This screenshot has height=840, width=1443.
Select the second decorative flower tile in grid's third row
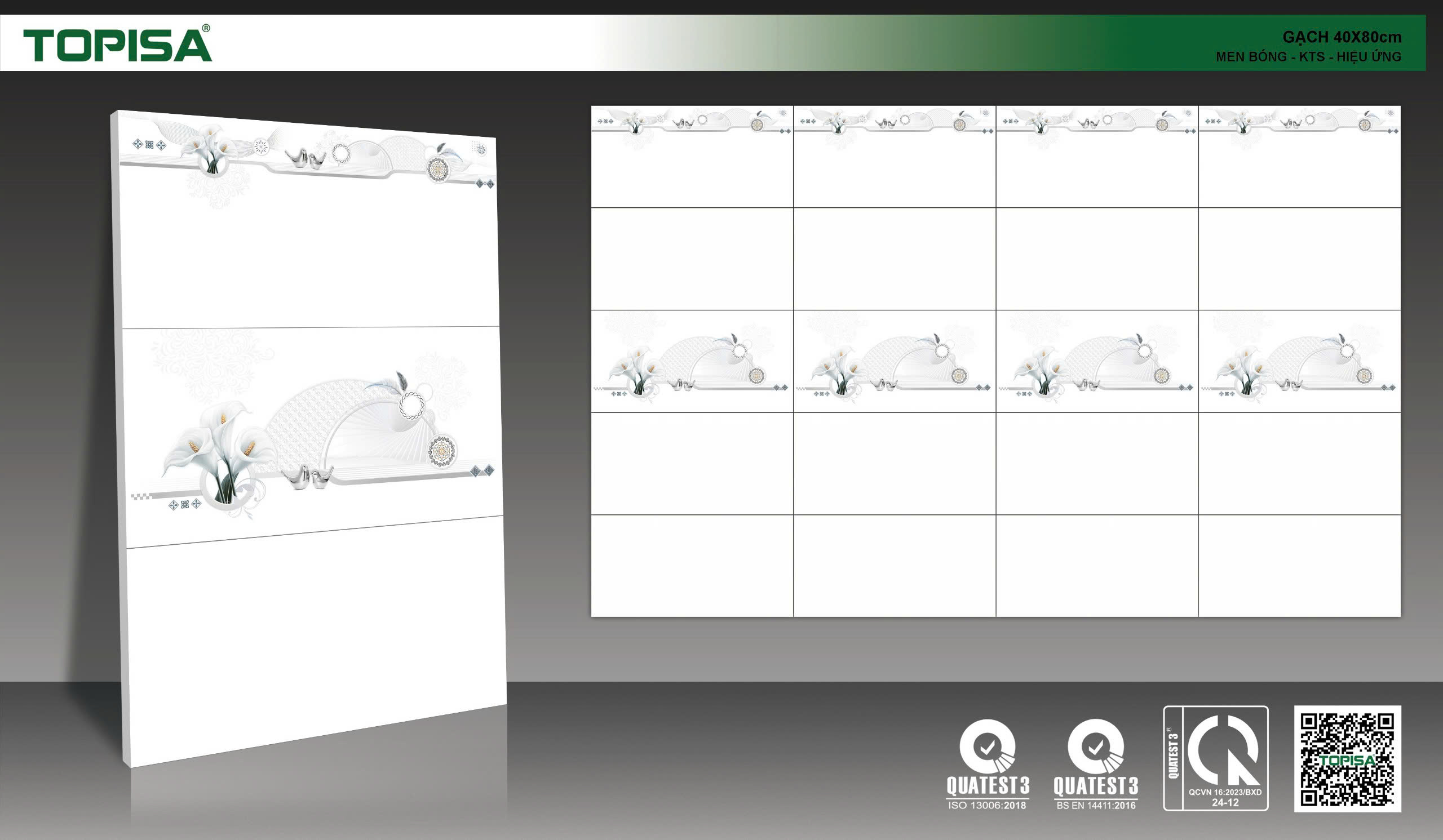(895, 361)
